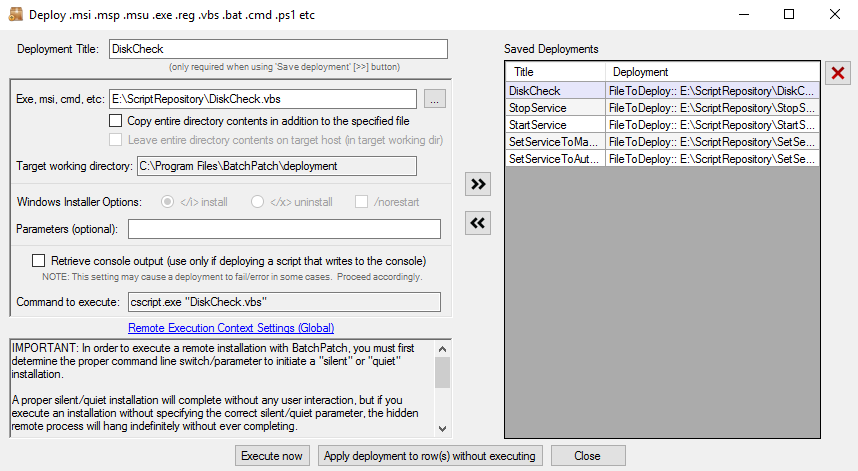
Task: Click the Command to execute field
Action: (284, 302)
